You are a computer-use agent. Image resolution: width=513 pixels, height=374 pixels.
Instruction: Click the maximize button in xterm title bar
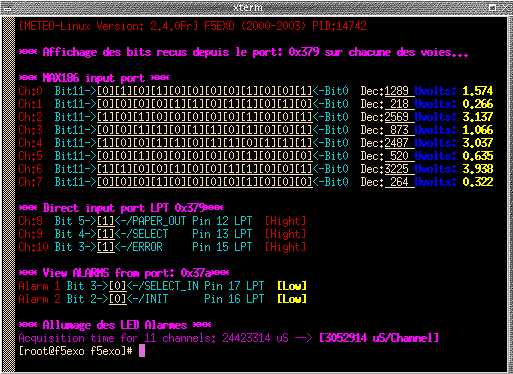coord(492,7)
